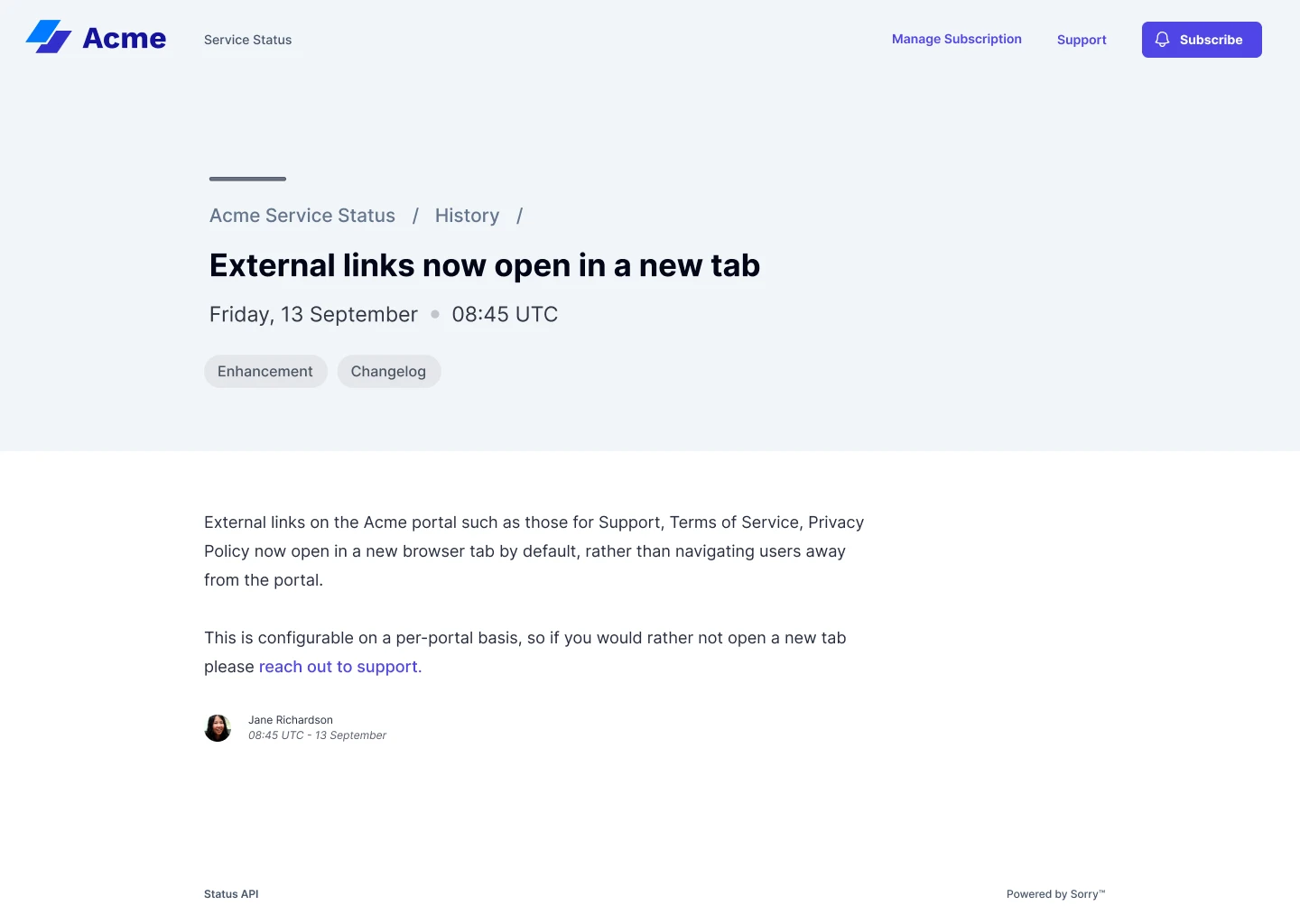Click the Enhancement tag
Screen dimensions: 1300x924
[x=265, y=372]
